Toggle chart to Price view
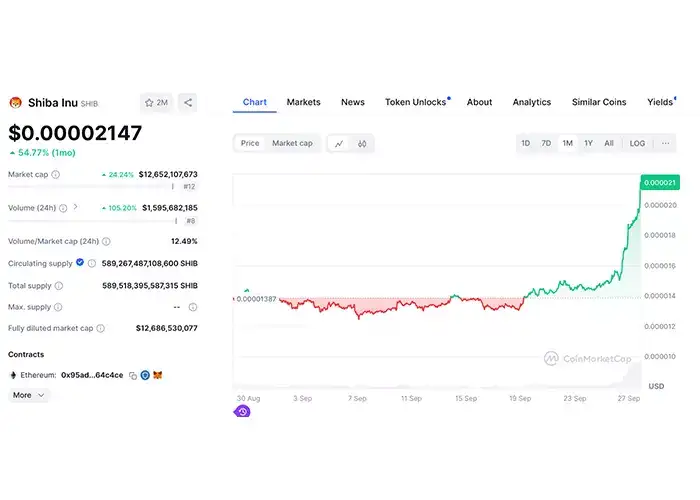The image size is (700, 500). [x=250, y=143]
